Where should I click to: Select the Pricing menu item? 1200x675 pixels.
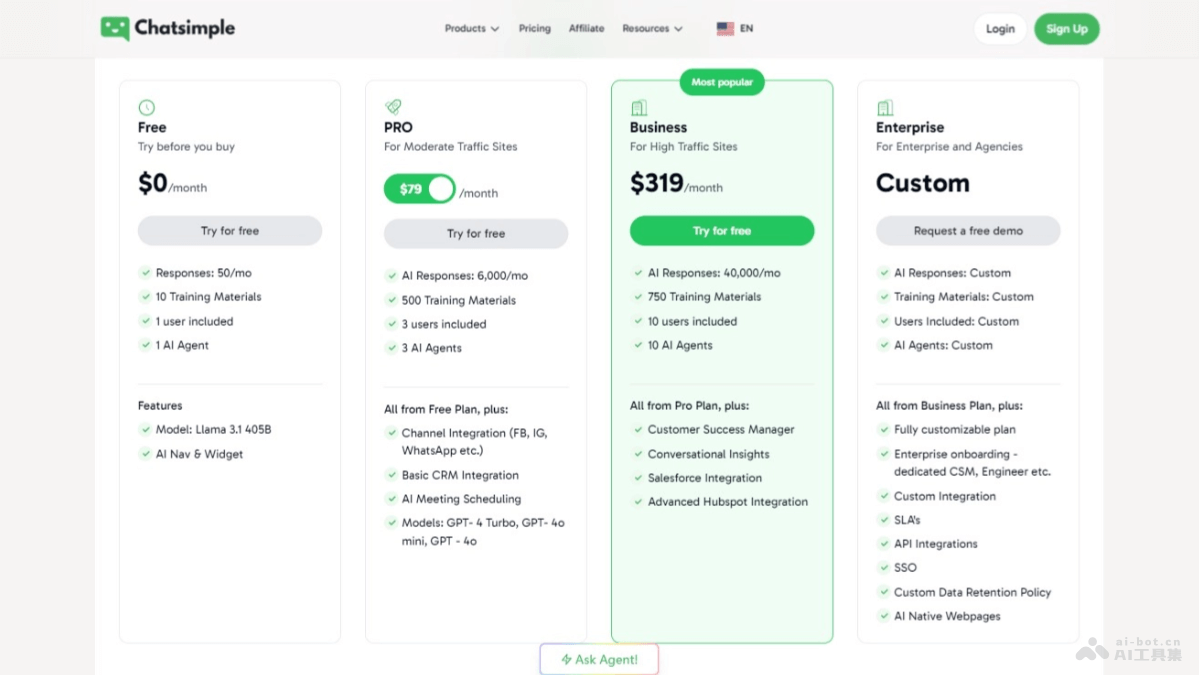534,28
